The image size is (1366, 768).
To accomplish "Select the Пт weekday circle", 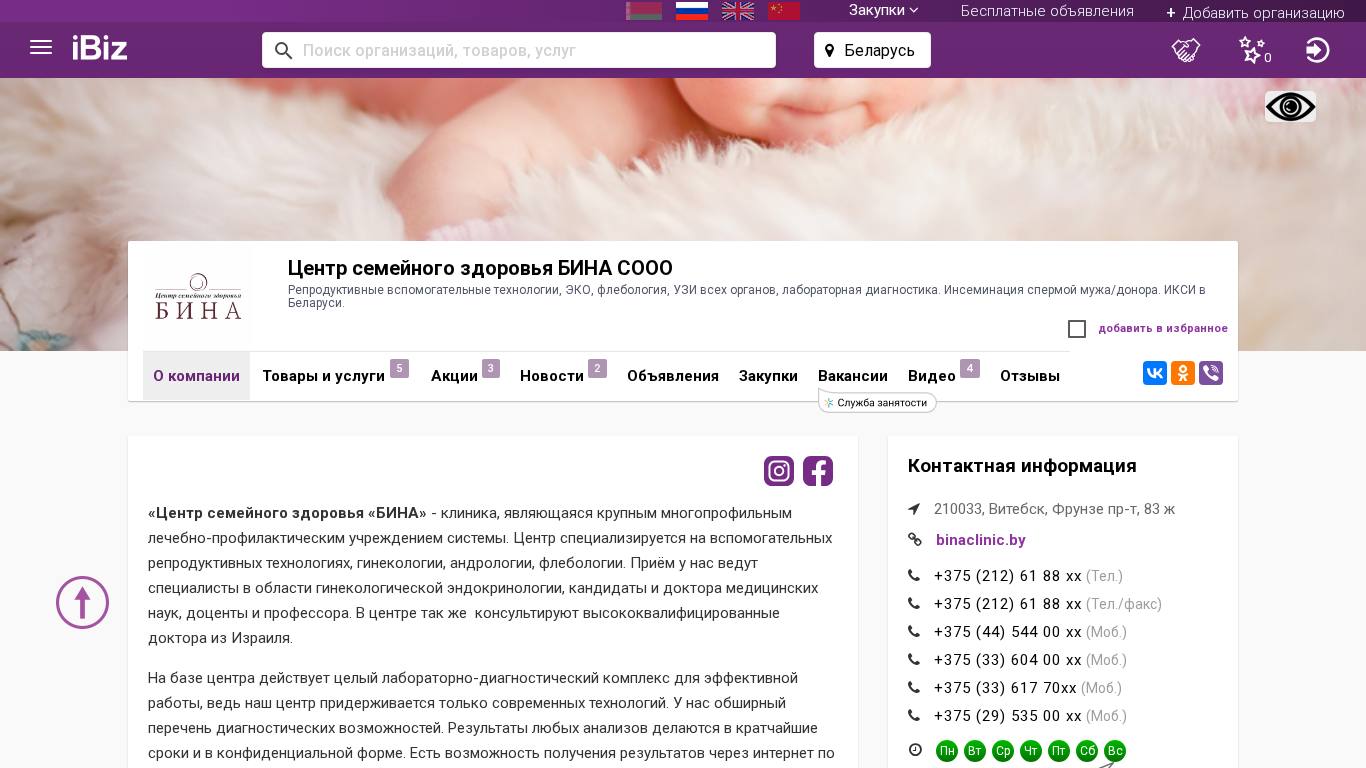I will coord(1059,751).
